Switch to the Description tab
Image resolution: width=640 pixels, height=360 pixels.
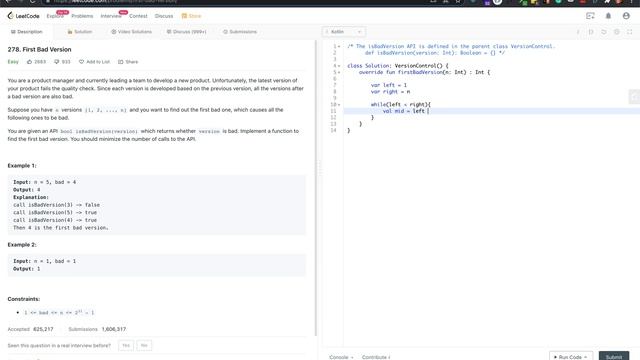(x=26, y=32)
